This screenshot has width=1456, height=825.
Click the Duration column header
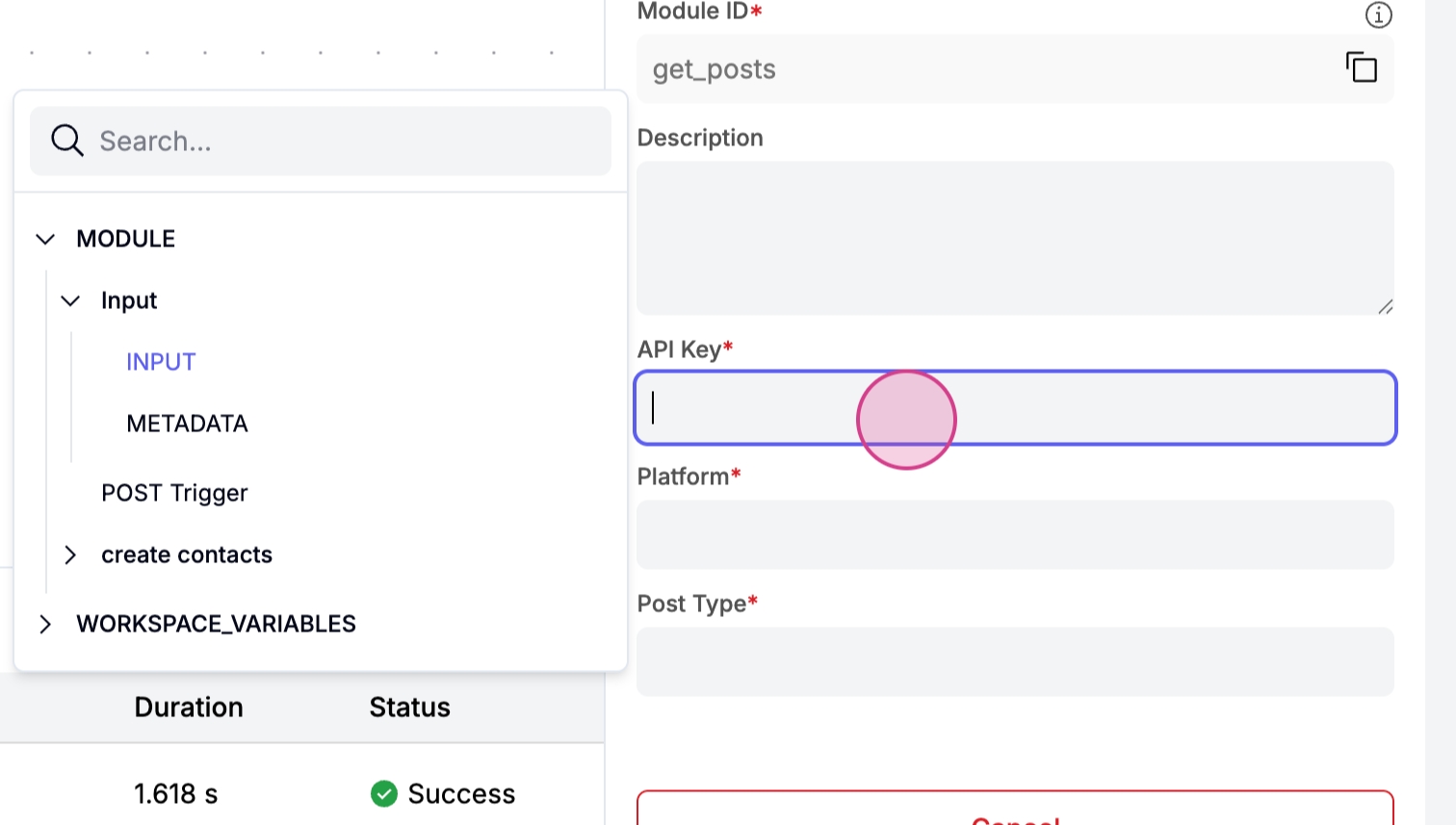[189, 708]
